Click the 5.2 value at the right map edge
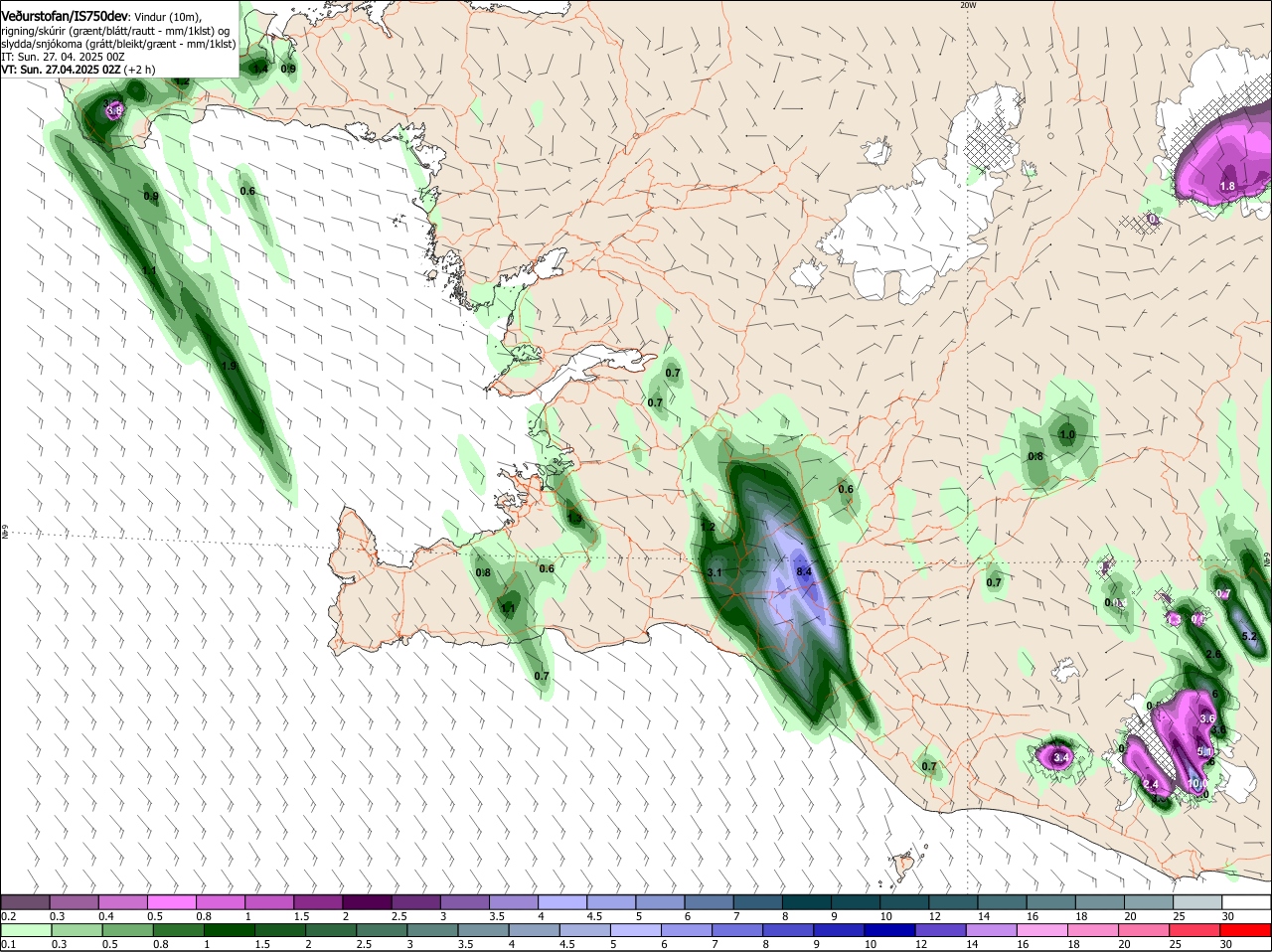The width and height of the screenshot is (1272, 952). click(1250, 637)
